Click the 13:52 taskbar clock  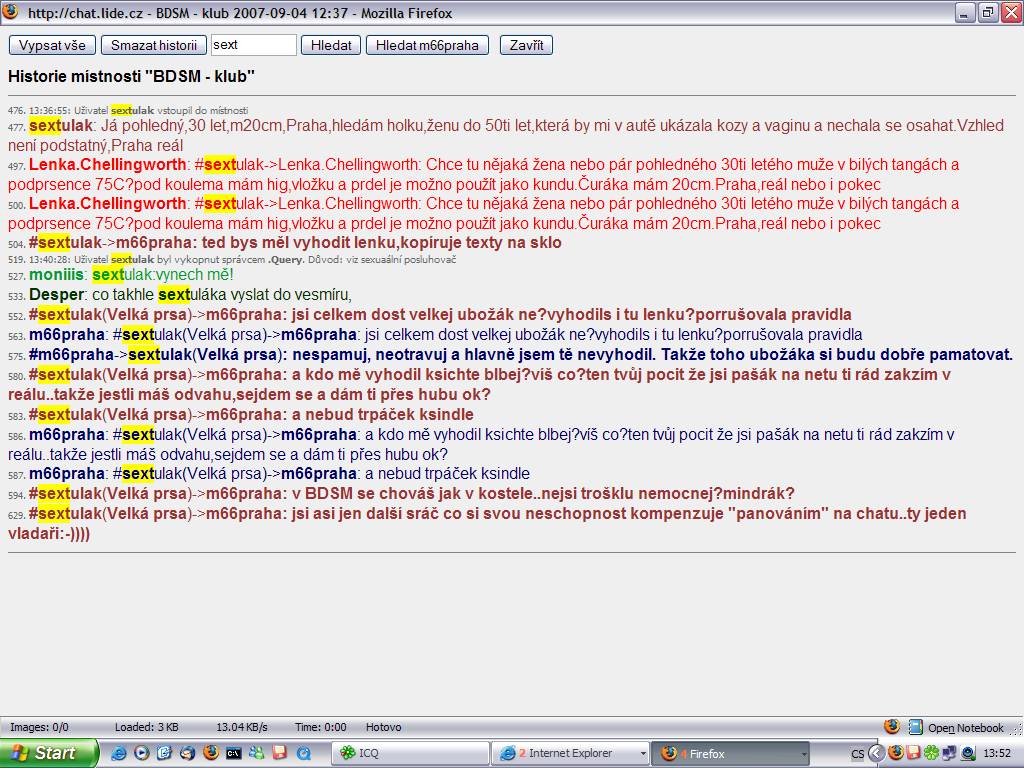pos(997,753)
